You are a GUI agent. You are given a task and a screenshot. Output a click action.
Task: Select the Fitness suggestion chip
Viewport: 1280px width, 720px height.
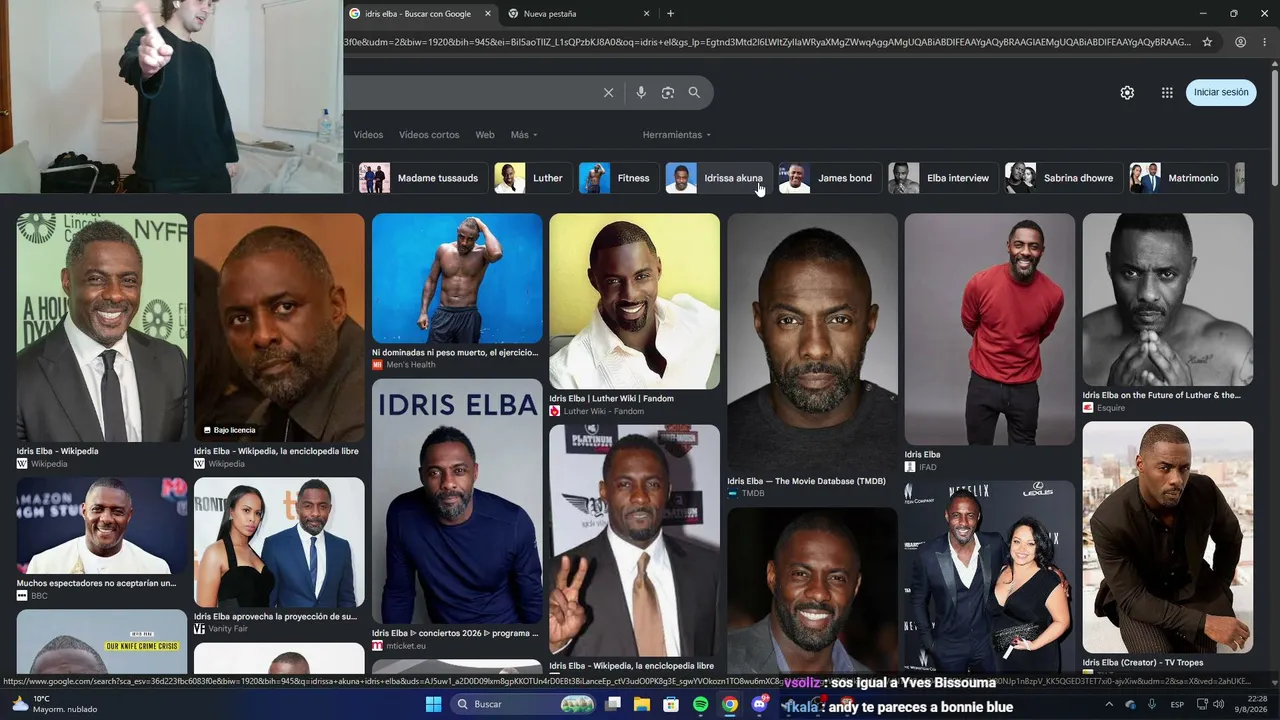tap(619, 178)
